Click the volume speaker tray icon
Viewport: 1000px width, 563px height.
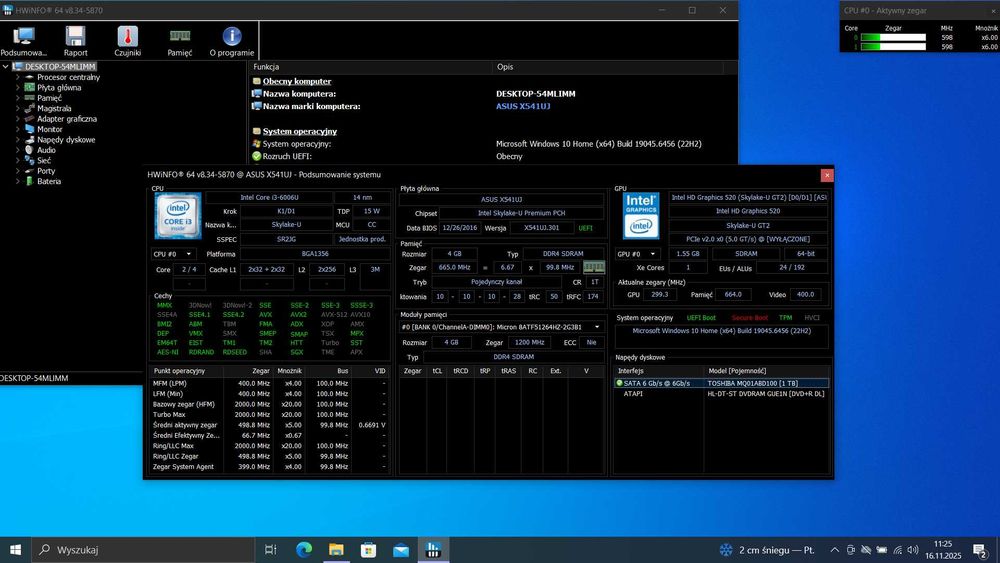click(x=913, y=550)
